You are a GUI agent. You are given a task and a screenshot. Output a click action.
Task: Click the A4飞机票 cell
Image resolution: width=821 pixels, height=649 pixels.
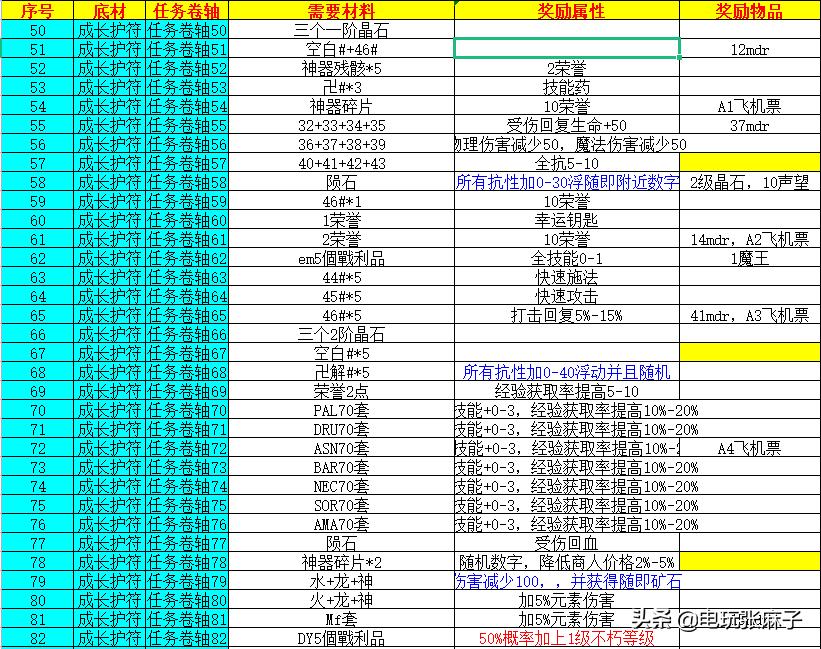tap(750, 447)
